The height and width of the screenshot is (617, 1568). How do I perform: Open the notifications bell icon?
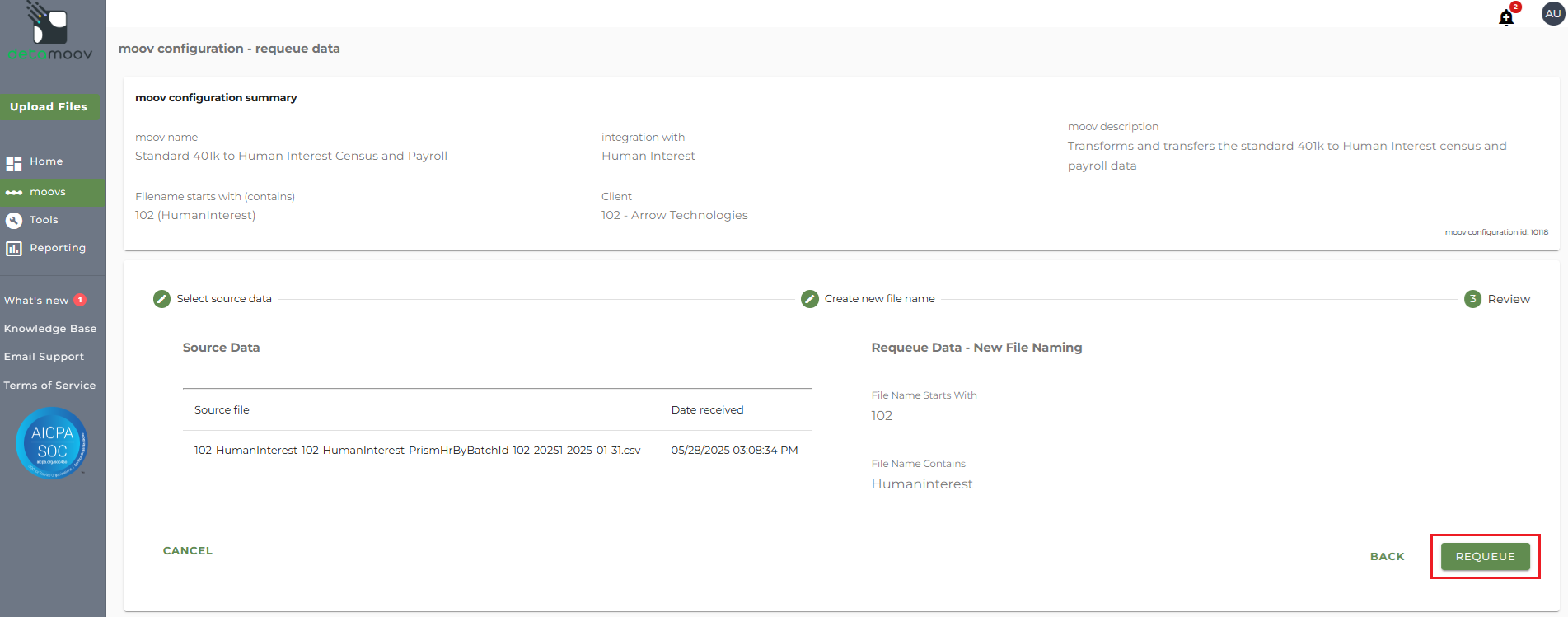[x=1506, y=17]
